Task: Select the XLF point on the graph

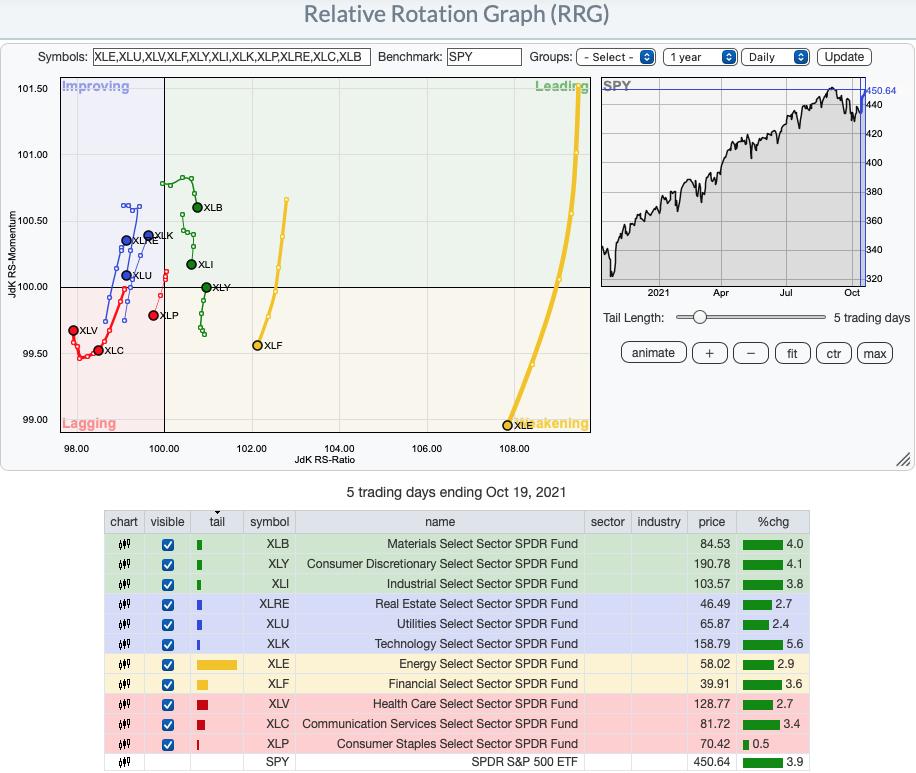Action: [257, 345]
